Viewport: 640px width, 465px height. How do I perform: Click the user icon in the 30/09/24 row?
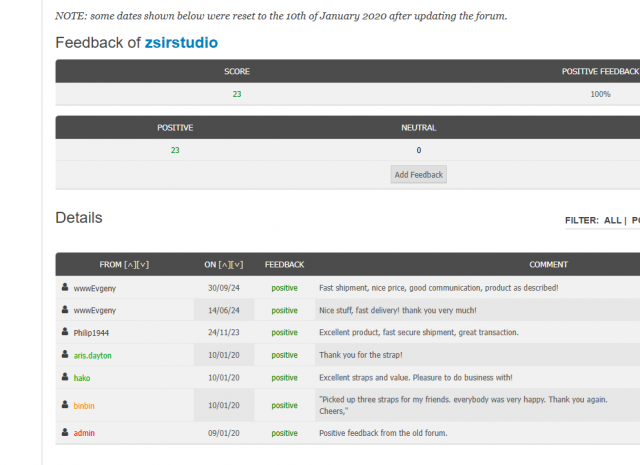(x=65, y=287)
